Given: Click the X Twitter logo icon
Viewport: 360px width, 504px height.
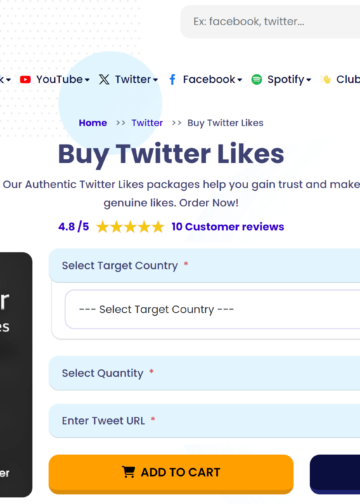Looking at the screenshot, I should click(104, 79).
